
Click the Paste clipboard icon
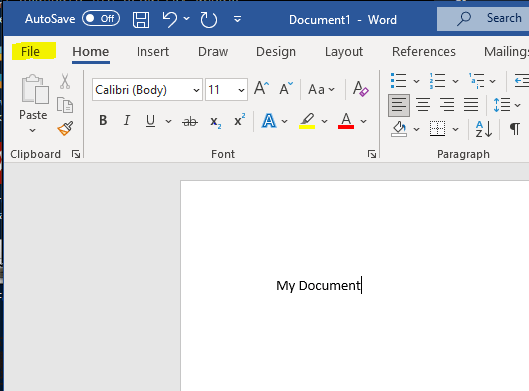coord(35,89)
